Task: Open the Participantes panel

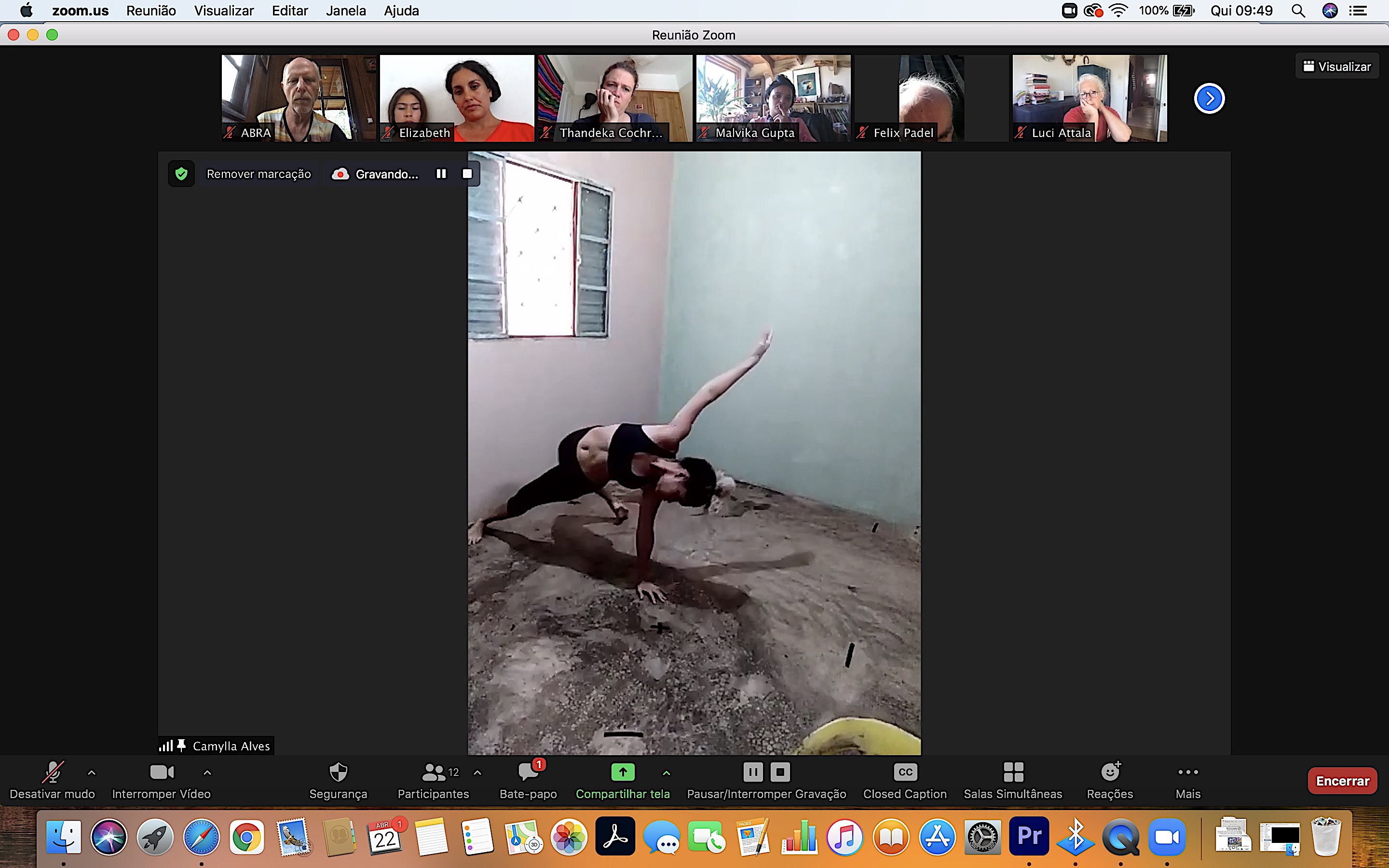Action: pos(434,773)
